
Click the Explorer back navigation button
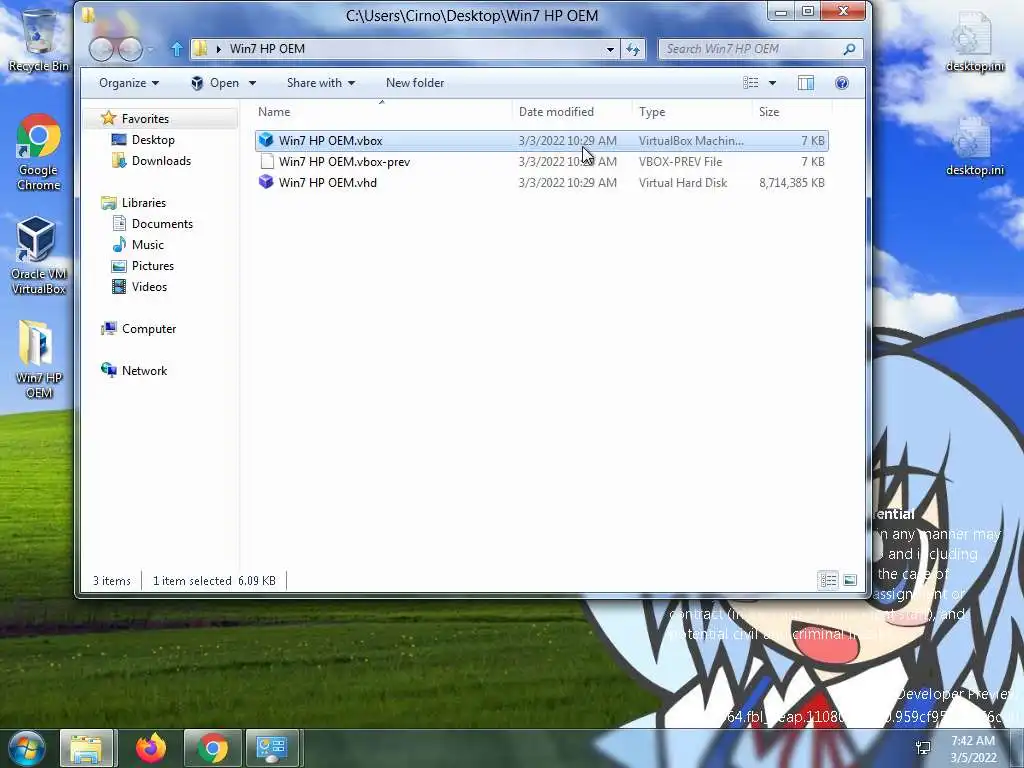coord(101,49)
